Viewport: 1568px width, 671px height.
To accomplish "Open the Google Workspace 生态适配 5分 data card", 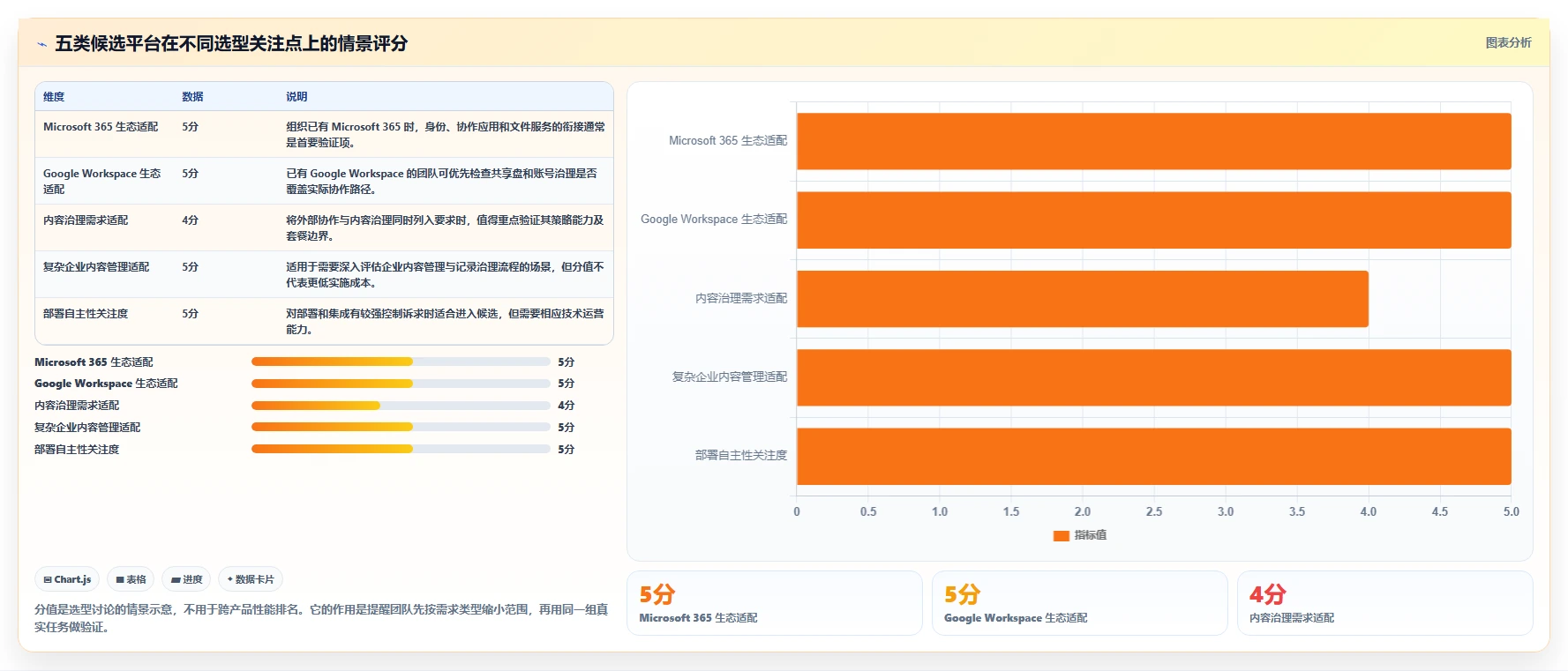I will point(1080,603).
